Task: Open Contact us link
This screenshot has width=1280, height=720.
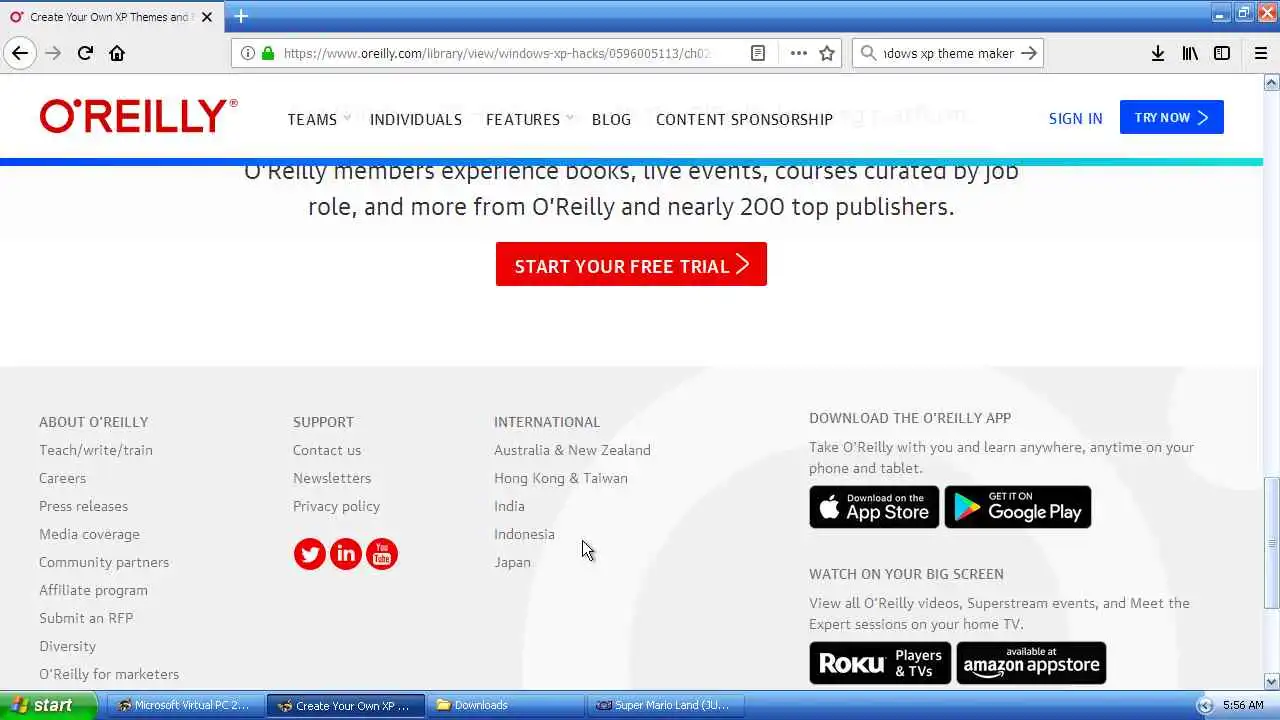Action: tap(327, 450)
